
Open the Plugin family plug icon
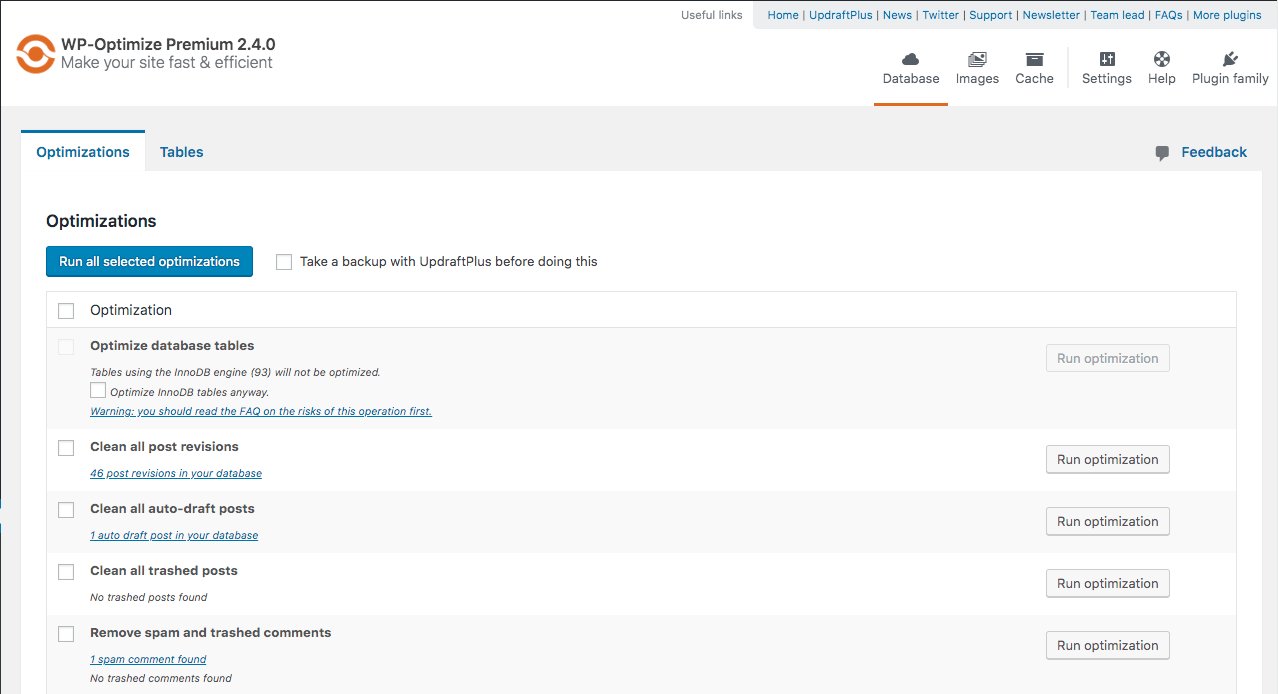tap(1230, 59)
